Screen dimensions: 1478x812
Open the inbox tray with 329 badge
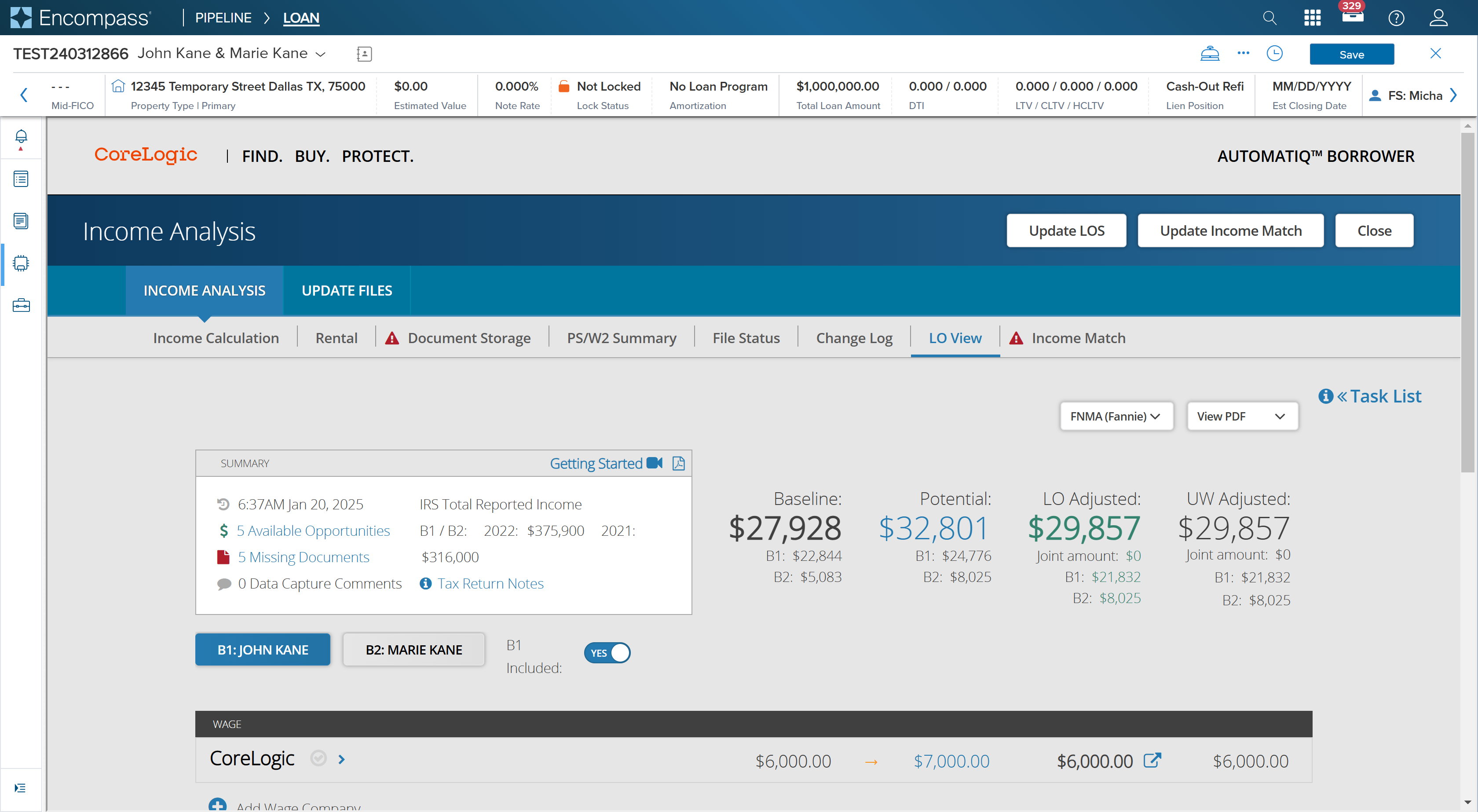(1352, 15)
